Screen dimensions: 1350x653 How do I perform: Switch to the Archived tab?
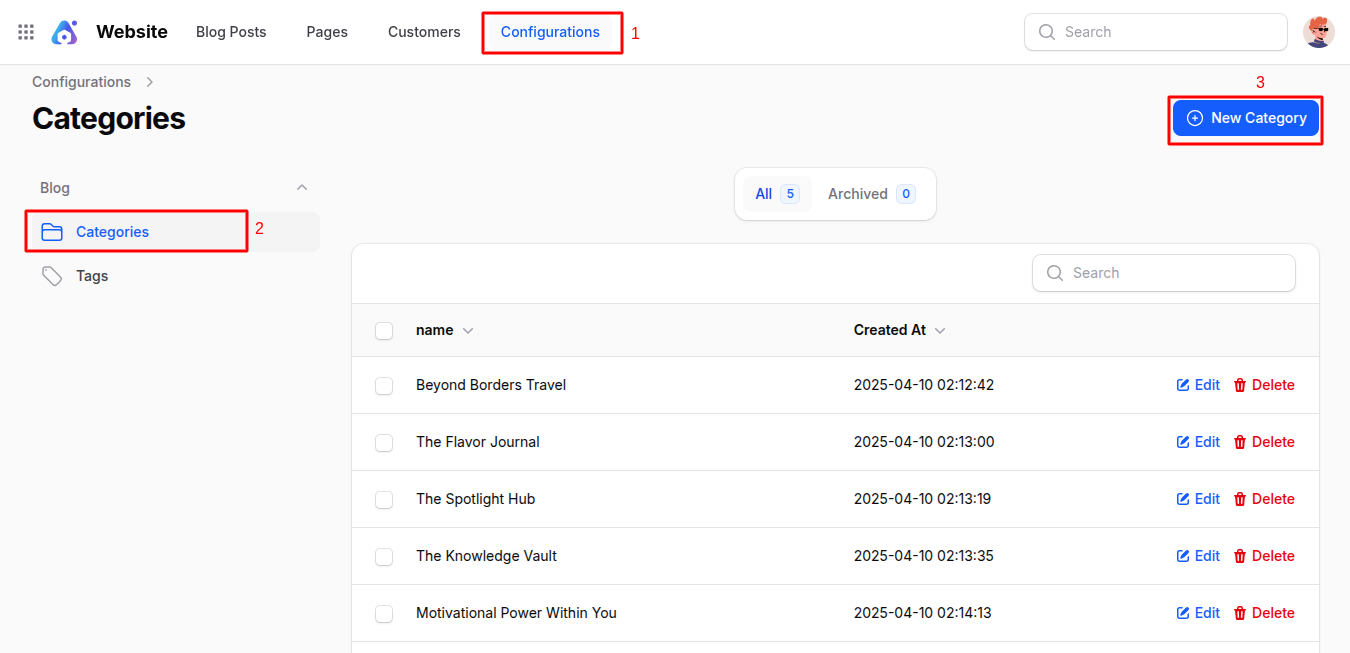click(x=858, y=193)
